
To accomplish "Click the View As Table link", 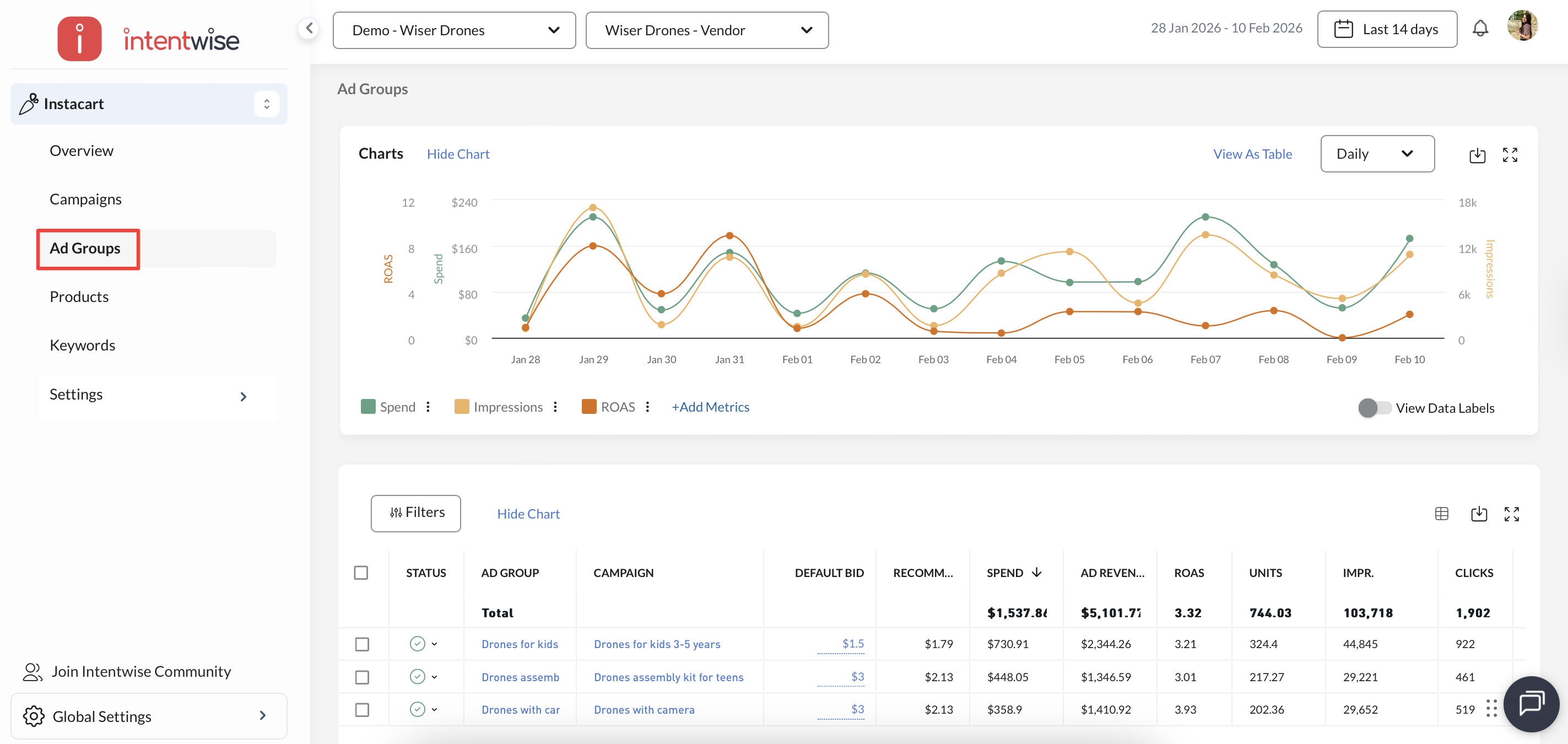I will point(1252,154).
